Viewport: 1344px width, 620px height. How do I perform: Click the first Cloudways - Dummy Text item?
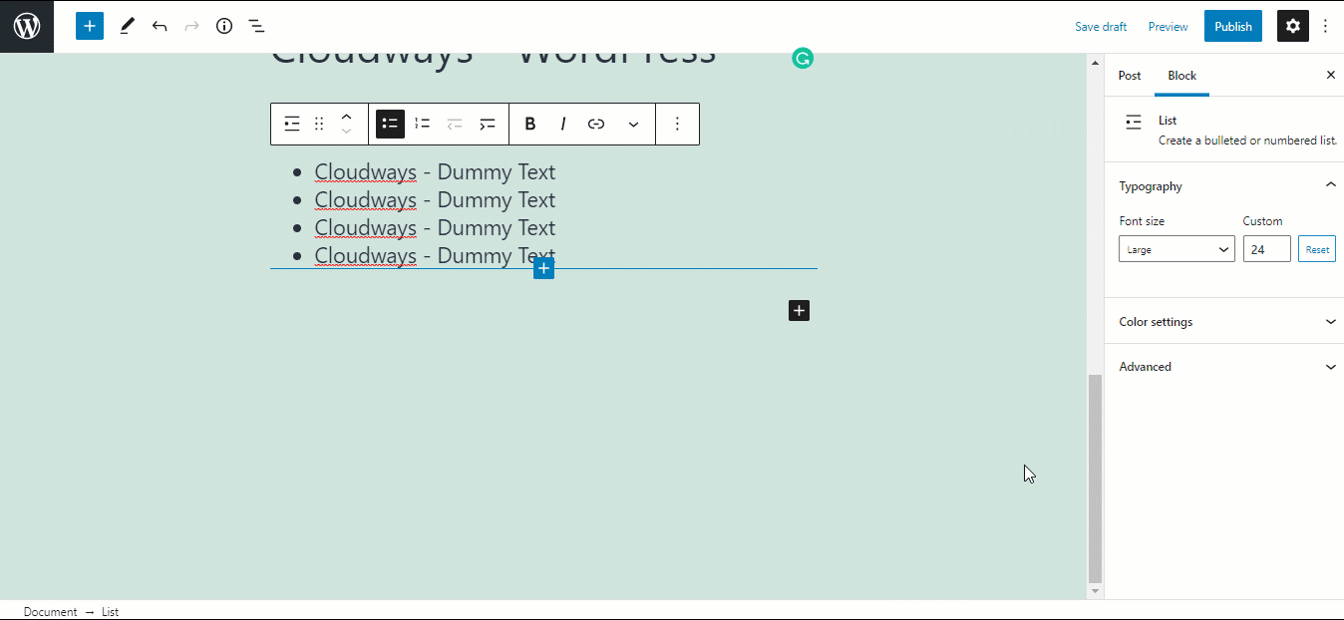pyautogui.click(x=435, y=172)
